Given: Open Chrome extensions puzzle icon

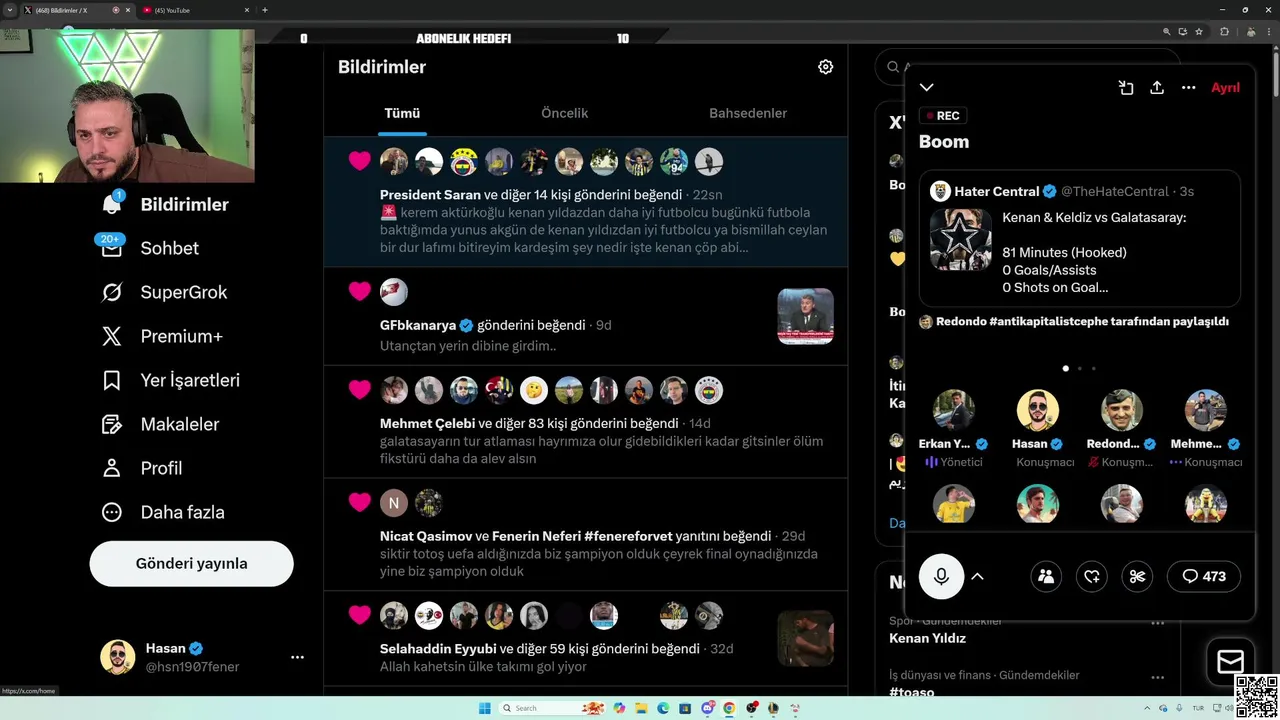Looking at the screenshot, I should click(x=1224, y=32).
